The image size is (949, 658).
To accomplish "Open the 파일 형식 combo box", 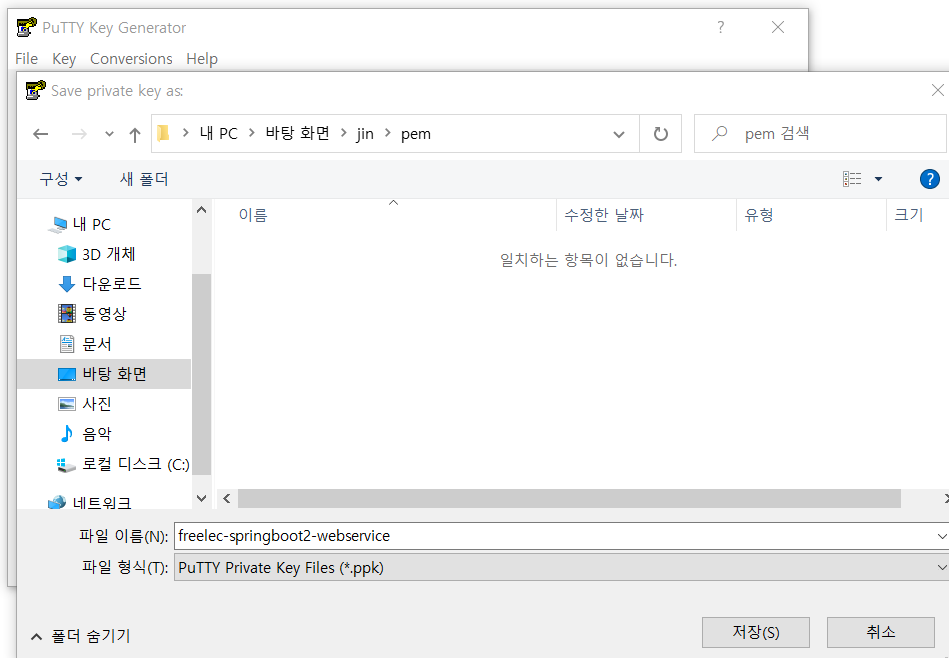I will [x=561, y=567].
